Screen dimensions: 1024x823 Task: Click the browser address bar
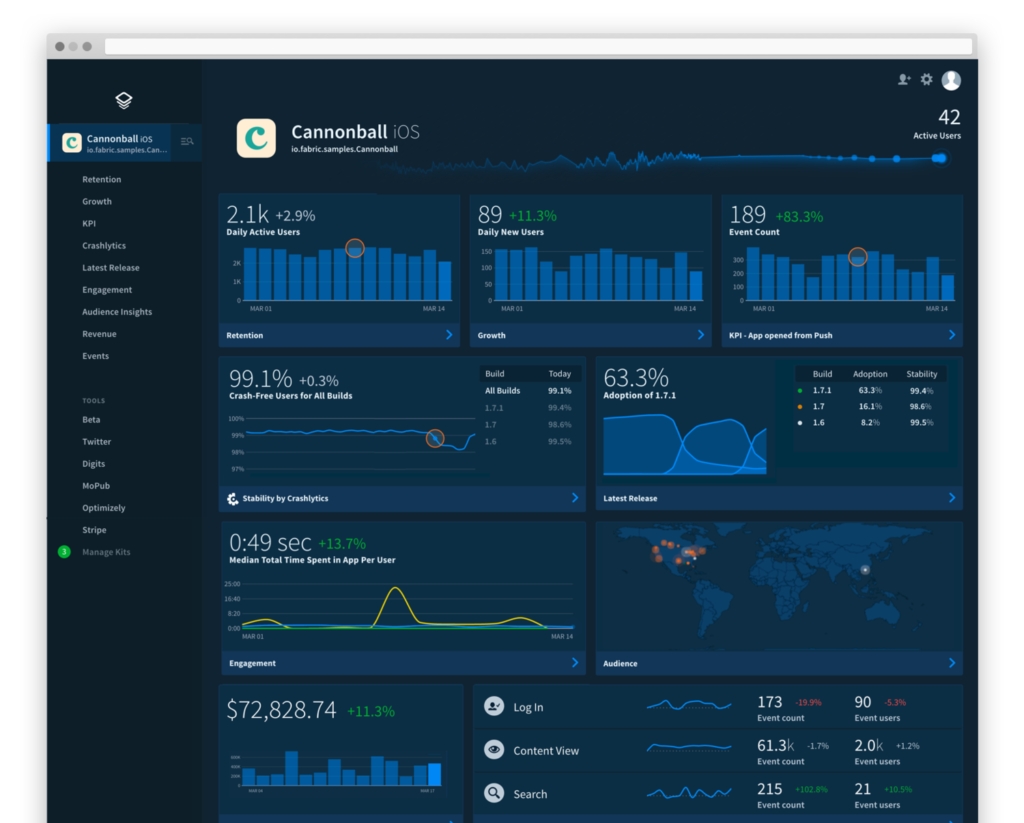click(538, 47)
